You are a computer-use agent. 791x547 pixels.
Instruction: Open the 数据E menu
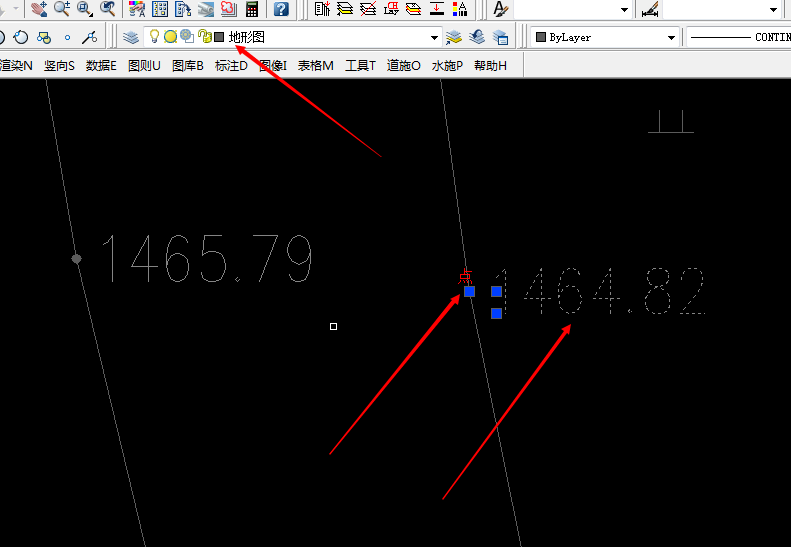tap(101, 66)
